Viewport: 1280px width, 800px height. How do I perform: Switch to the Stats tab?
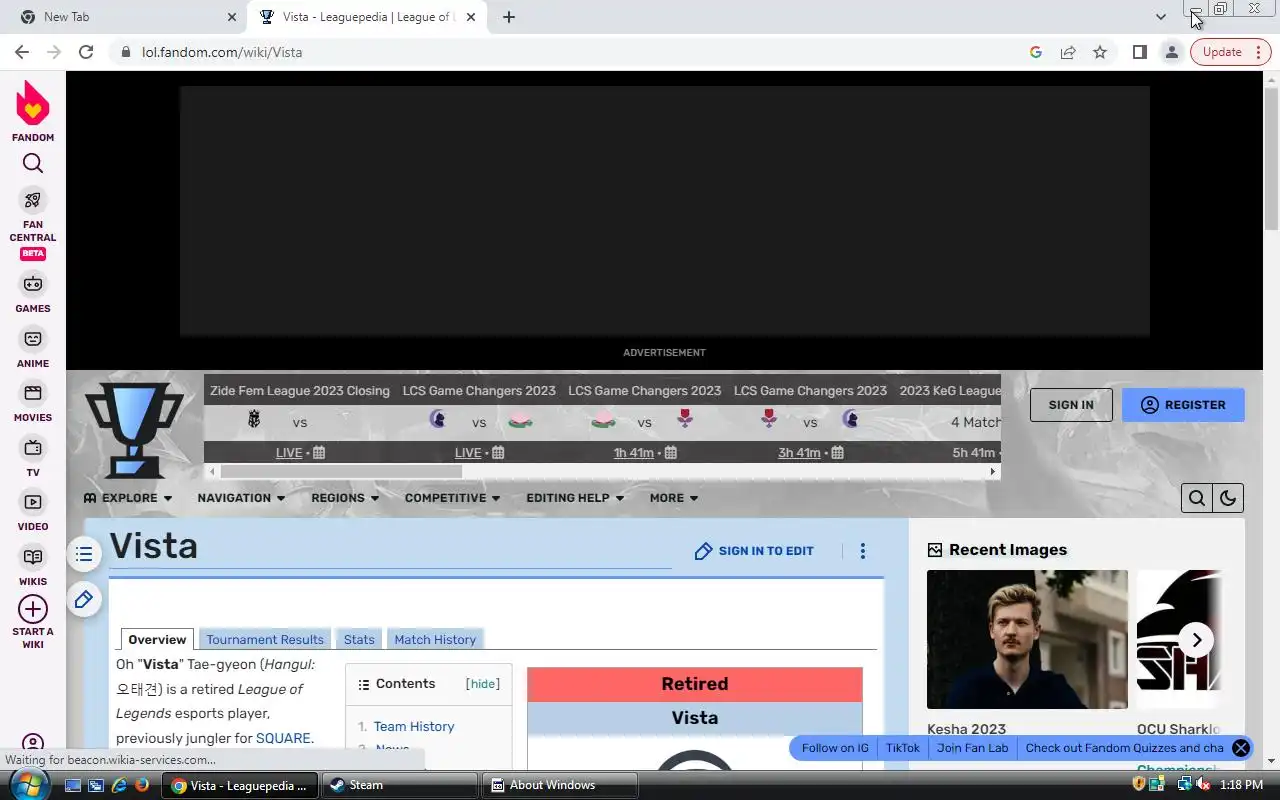359,639
